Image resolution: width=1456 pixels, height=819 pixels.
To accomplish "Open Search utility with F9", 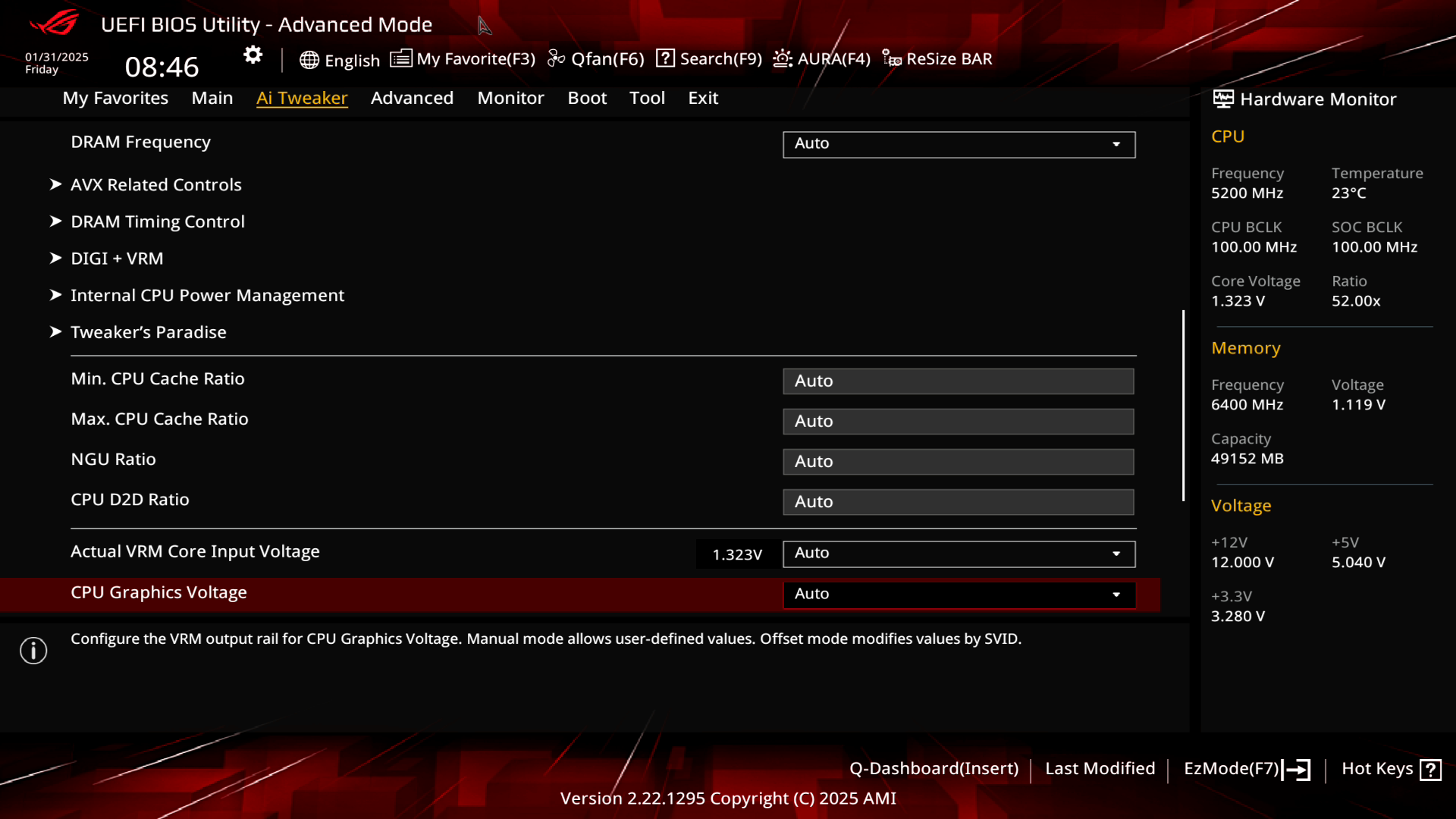I will click(709, 58).
